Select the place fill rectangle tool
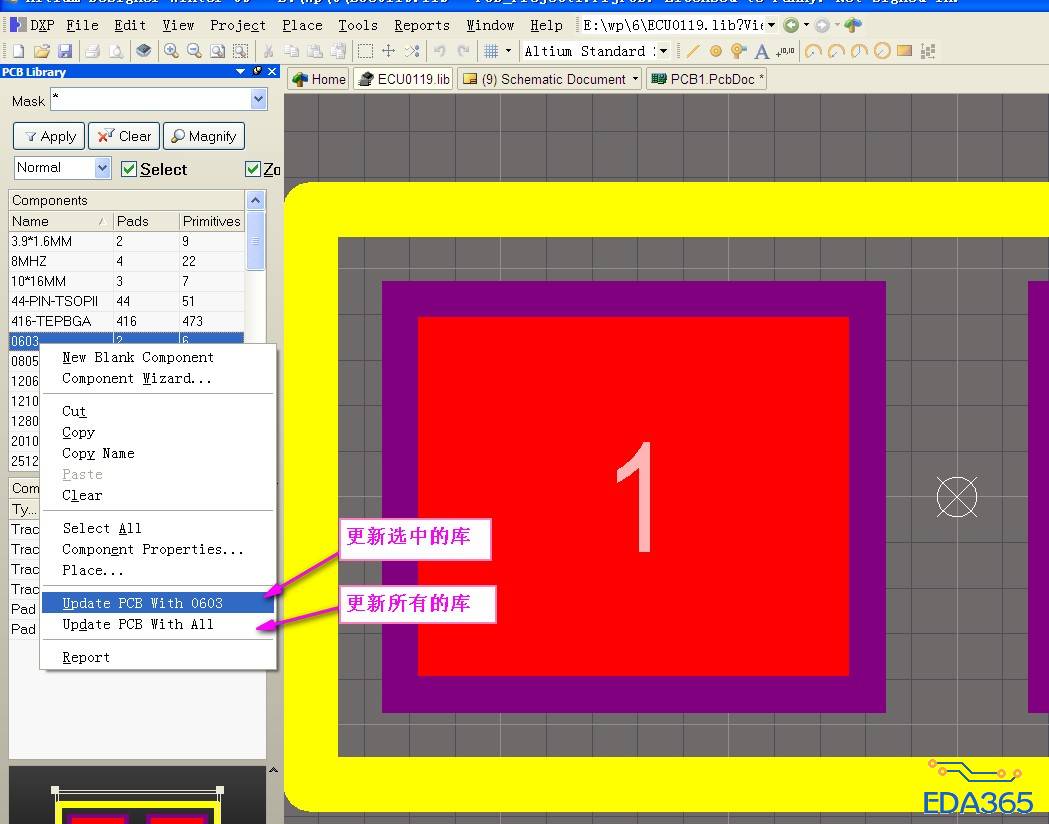1049x824 pixels. 904,51
